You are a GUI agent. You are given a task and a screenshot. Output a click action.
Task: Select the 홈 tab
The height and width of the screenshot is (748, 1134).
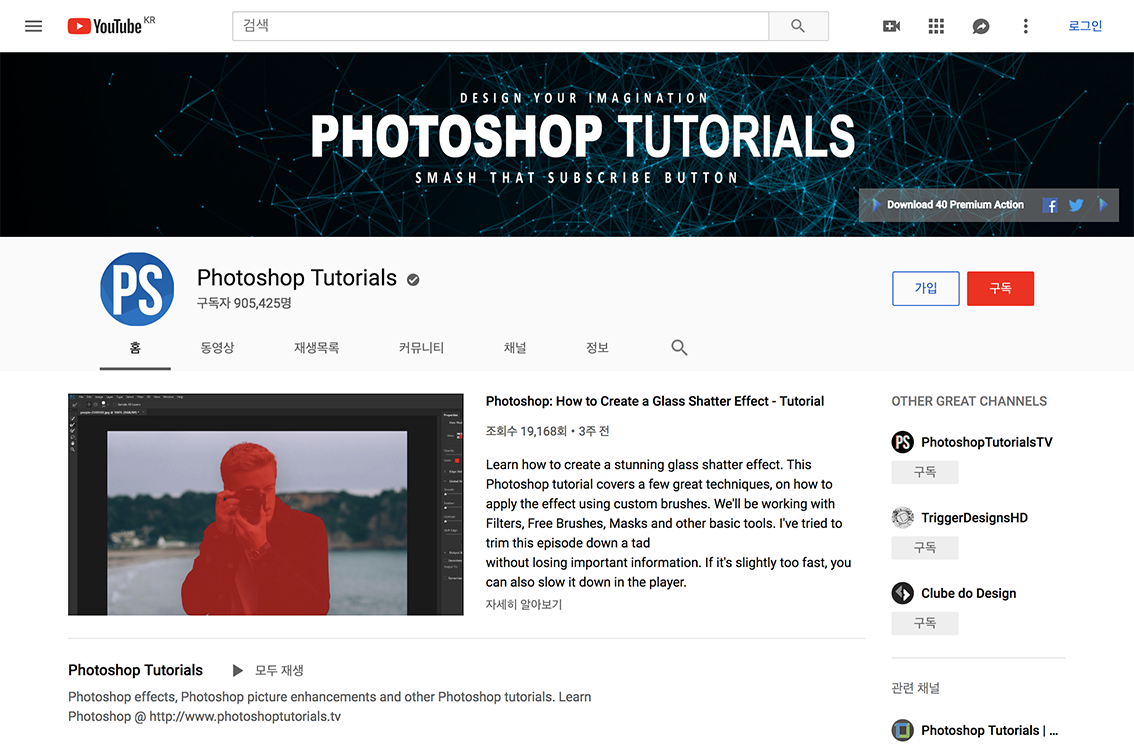(135, 348)
